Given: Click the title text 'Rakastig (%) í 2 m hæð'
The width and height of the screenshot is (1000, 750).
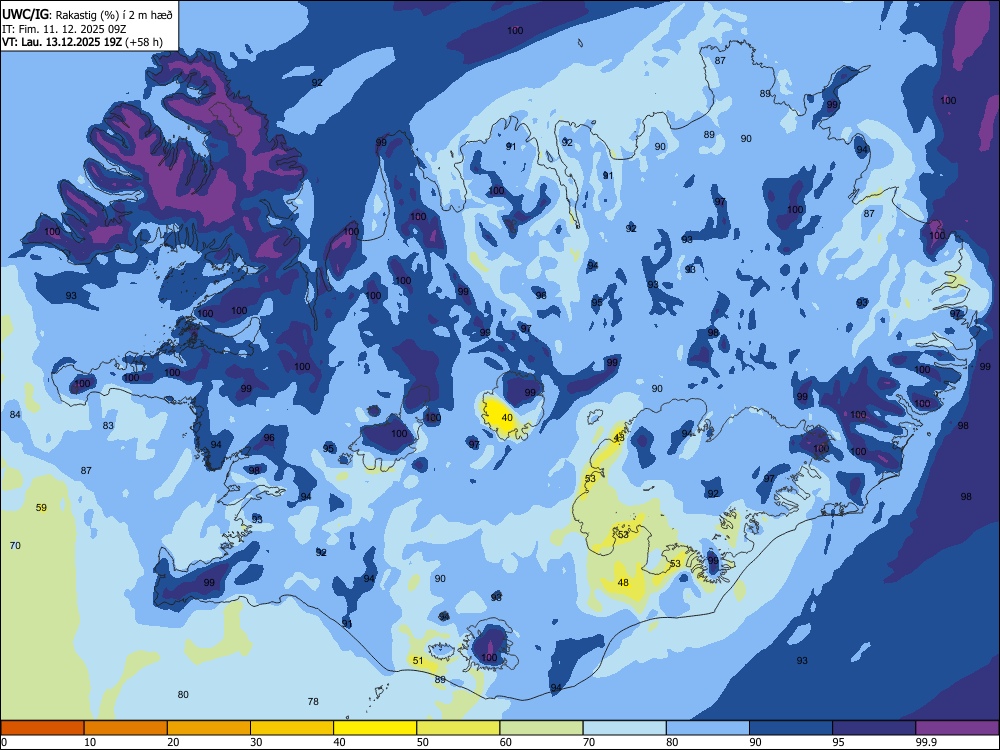Looking at the screenshot, I should coord(114,14).
